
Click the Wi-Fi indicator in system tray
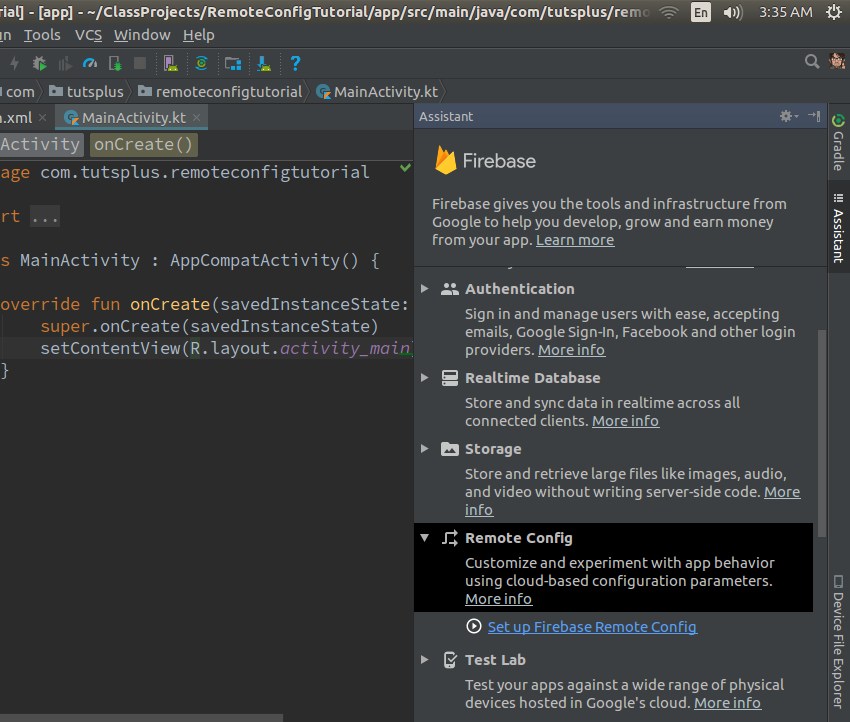[x=668, y=12]
